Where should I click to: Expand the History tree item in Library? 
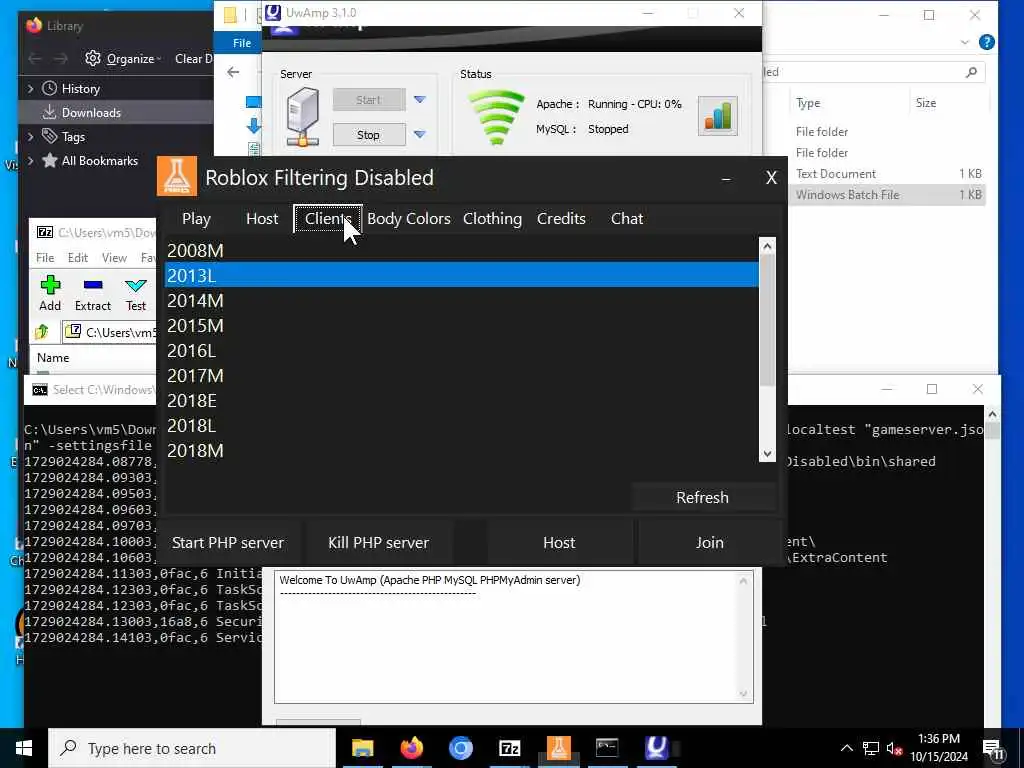tap(30, 89)
